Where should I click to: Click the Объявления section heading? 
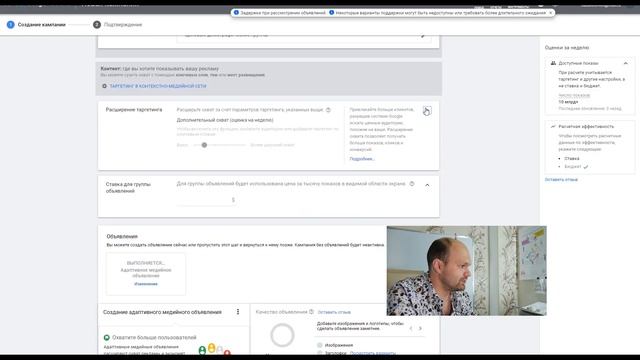click(122, 236)
